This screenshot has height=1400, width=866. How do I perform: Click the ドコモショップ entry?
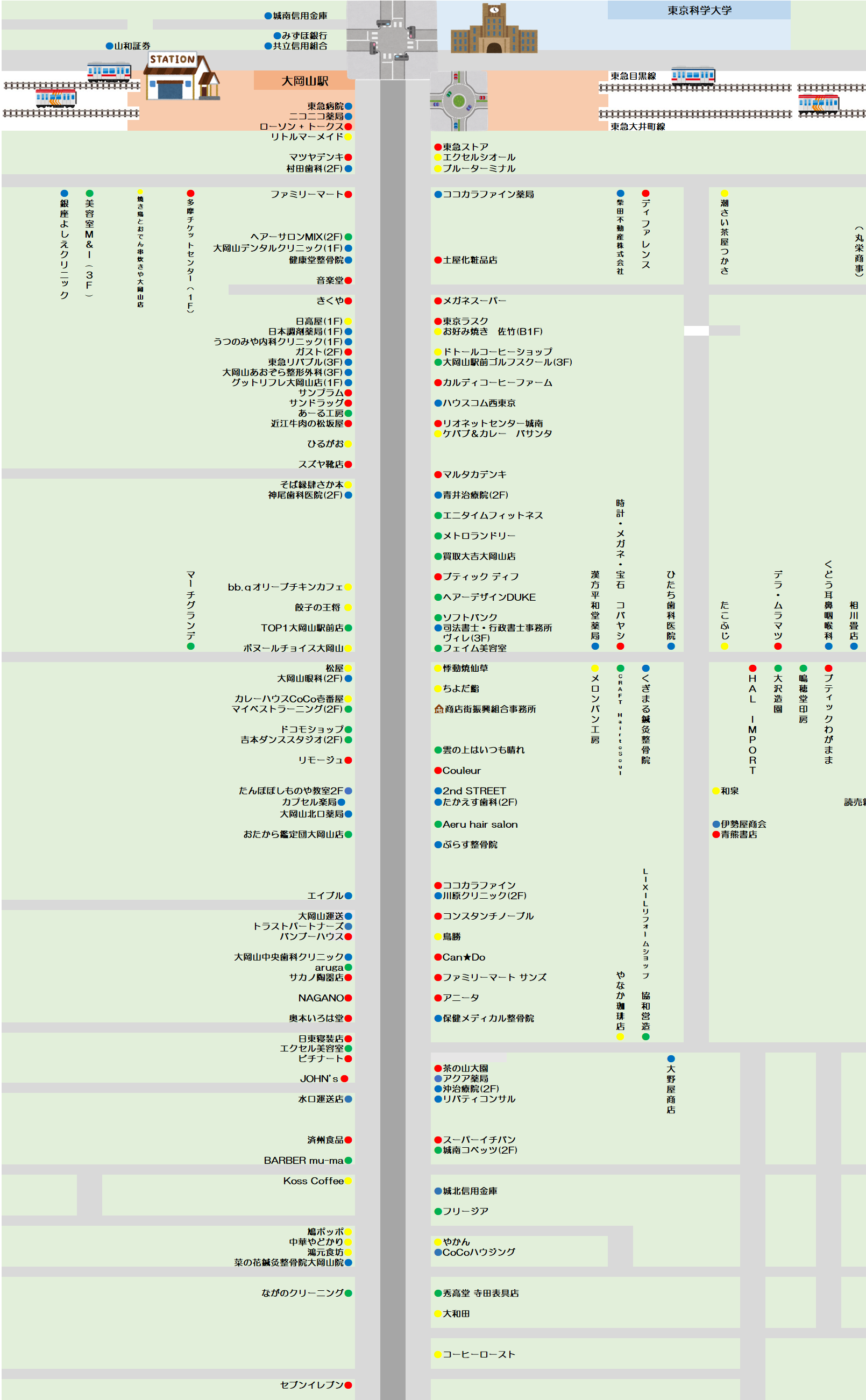point(316,729)
